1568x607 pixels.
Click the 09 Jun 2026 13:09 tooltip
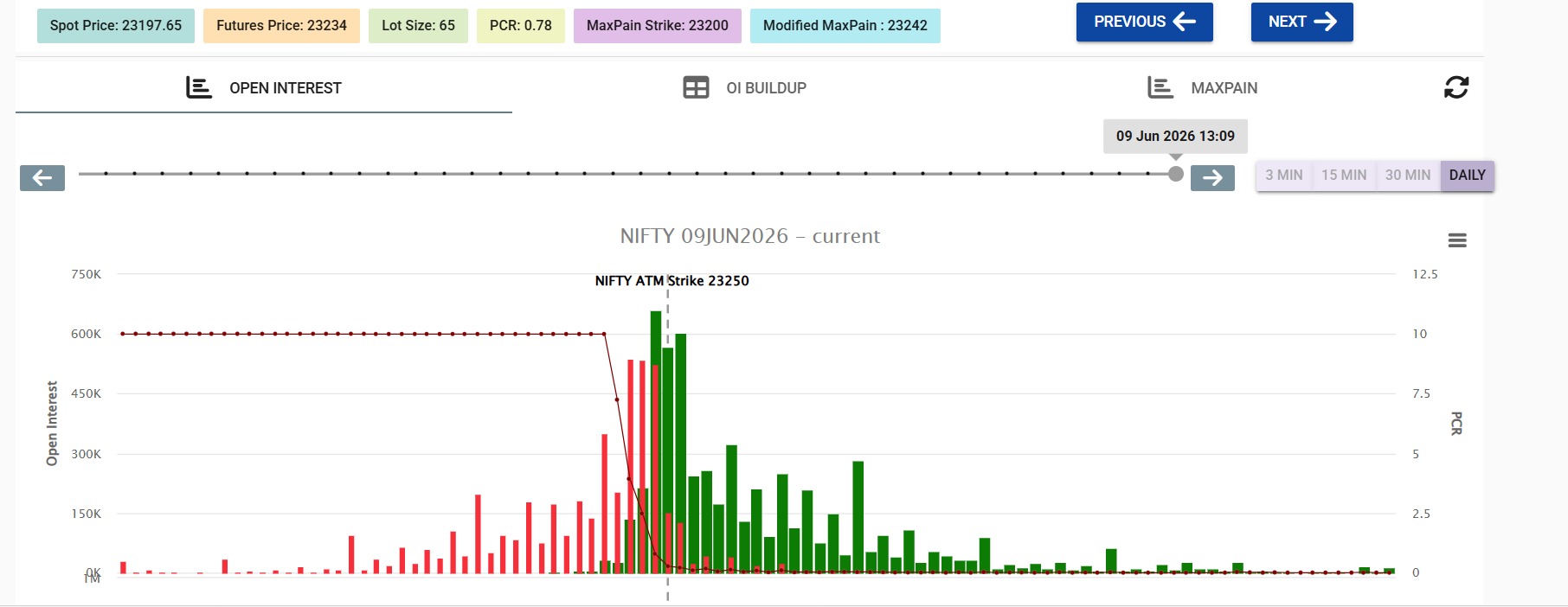click(x=1175, y=137)
